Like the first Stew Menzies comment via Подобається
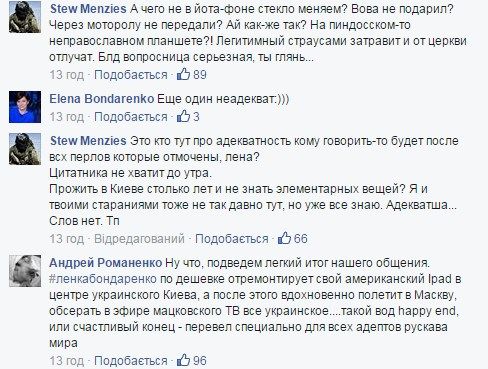Image resolution: width=488 pixels, height=369 pixels. point(131,75)
